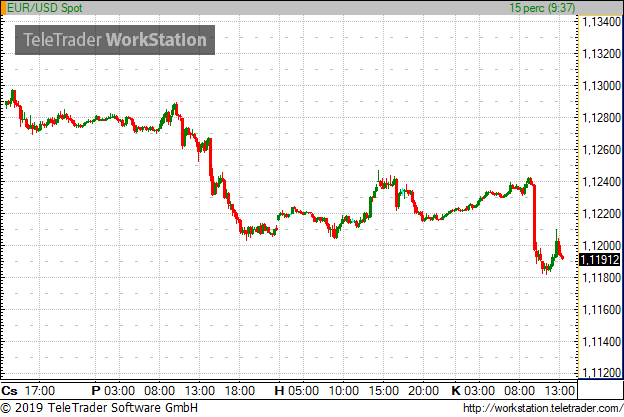Click the final 13:00 time label
The width and height of the screenshot is (624, 417).
(x=560, y=391)
